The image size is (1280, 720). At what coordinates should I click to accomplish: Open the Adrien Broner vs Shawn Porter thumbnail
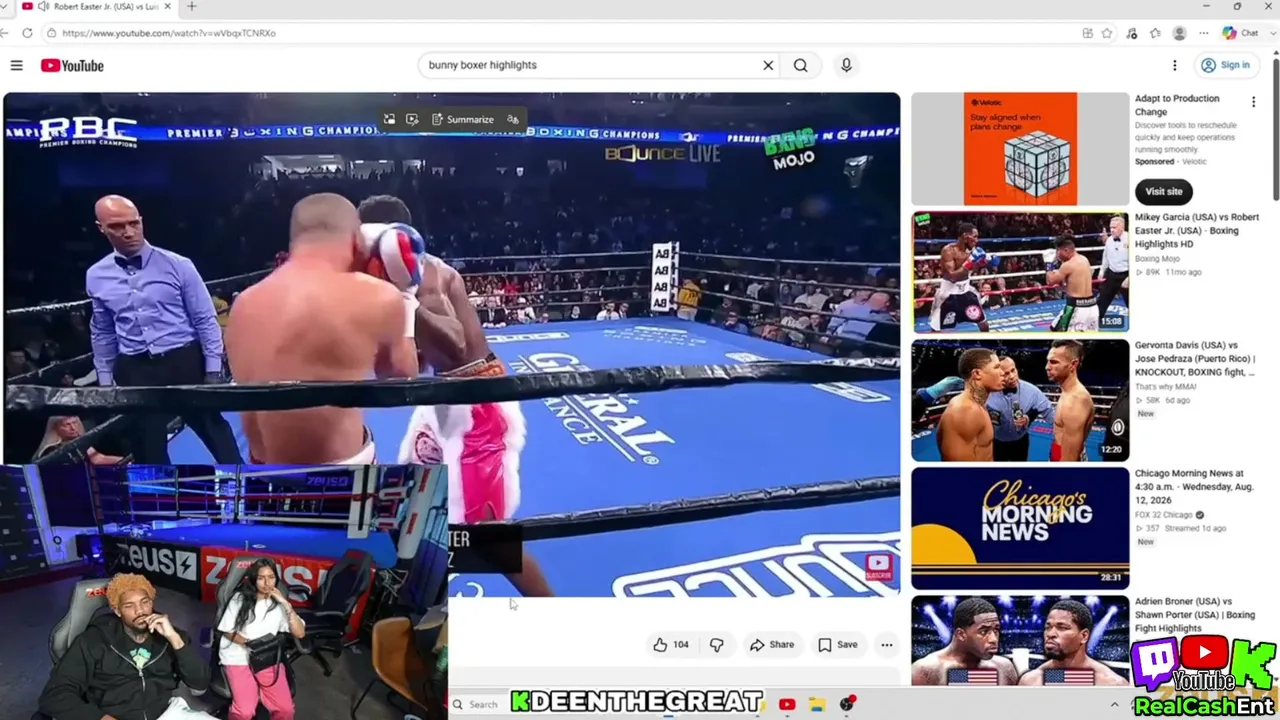(1020, 641)
